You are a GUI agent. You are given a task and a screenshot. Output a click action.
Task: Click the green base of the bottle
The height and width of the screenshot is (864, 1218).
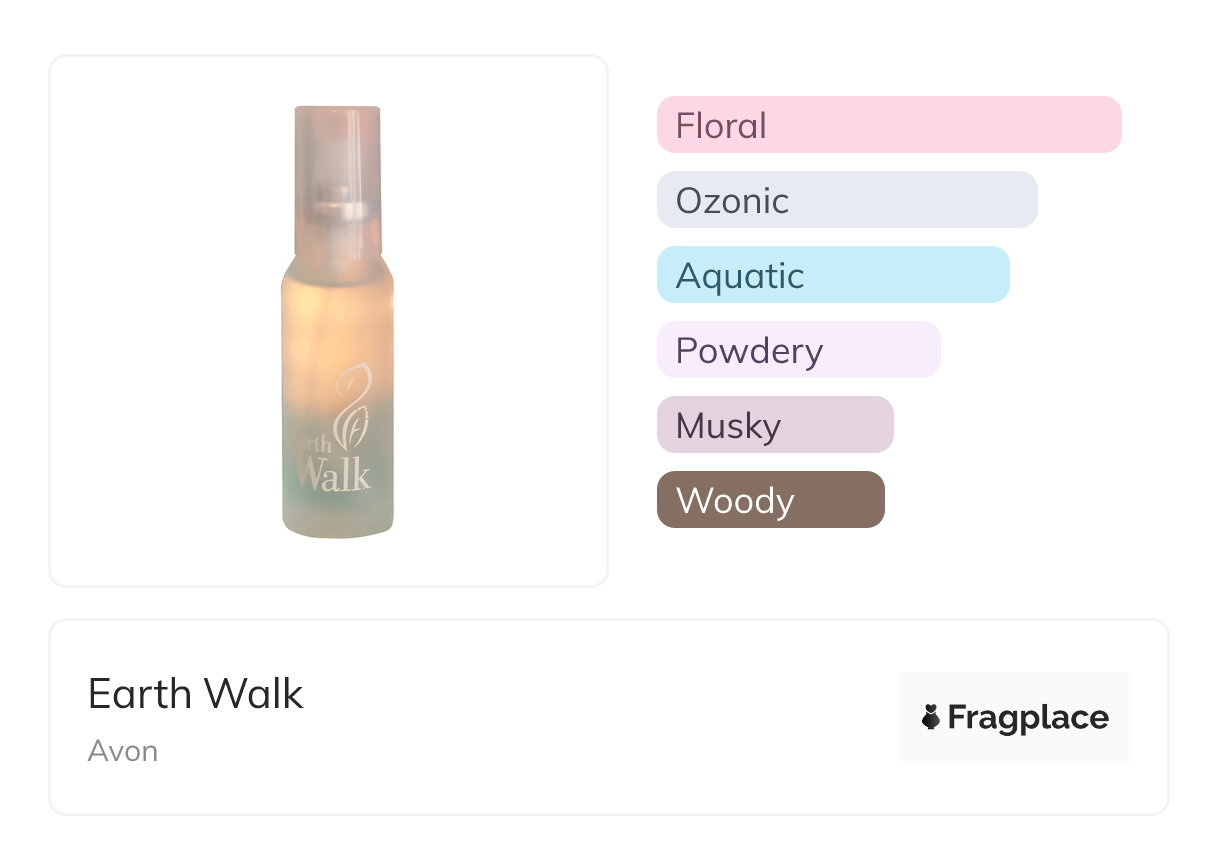pos(337,515)
